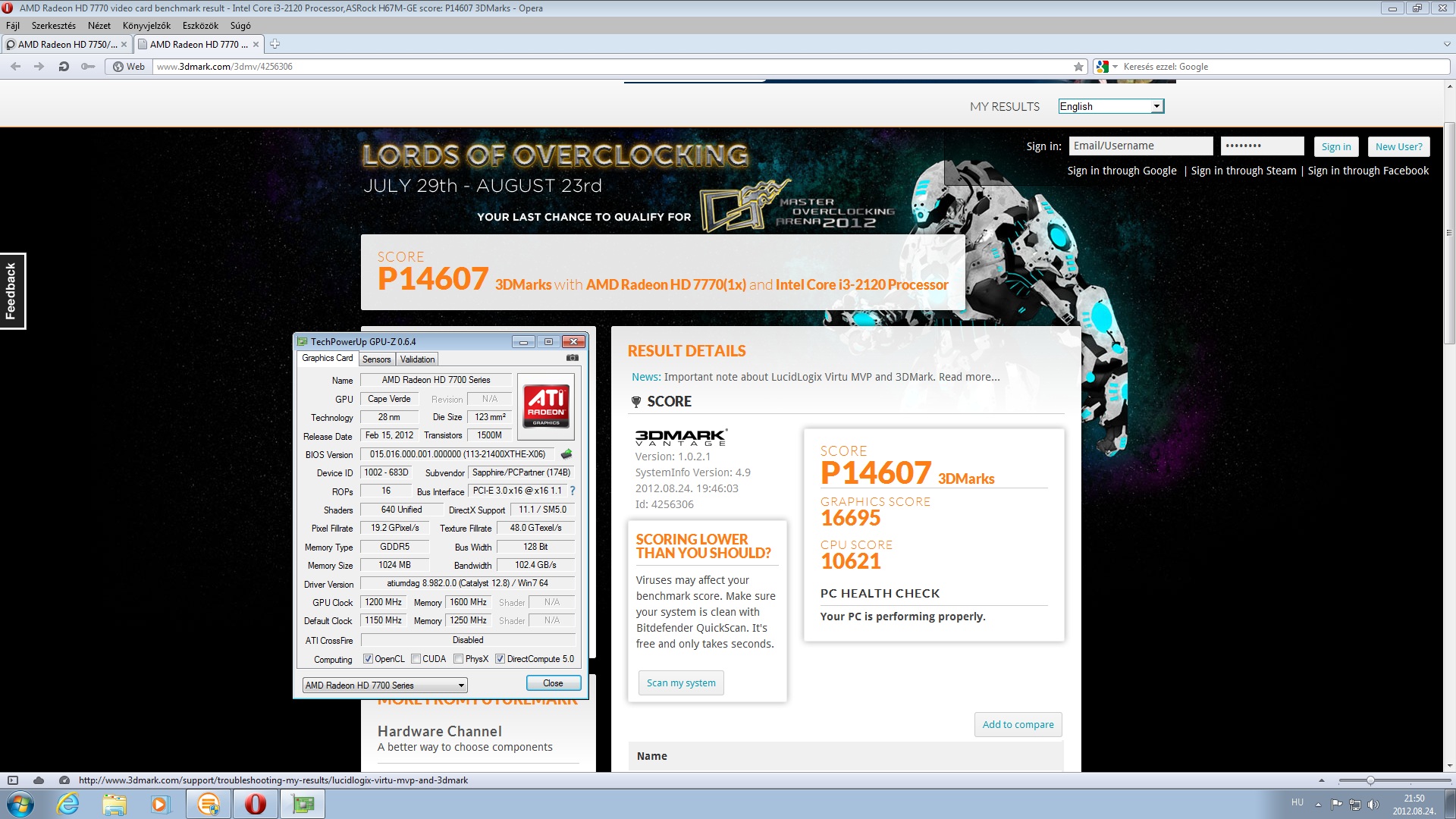
Task: Click the ATI Radeon logo in GPU-Z
Action: (x=546, y=407)
